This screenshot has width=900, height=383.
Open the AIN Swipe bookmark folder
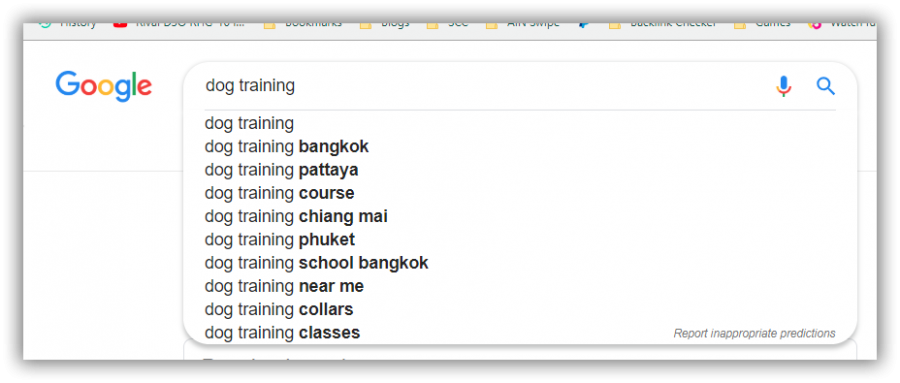coord(522,24)
